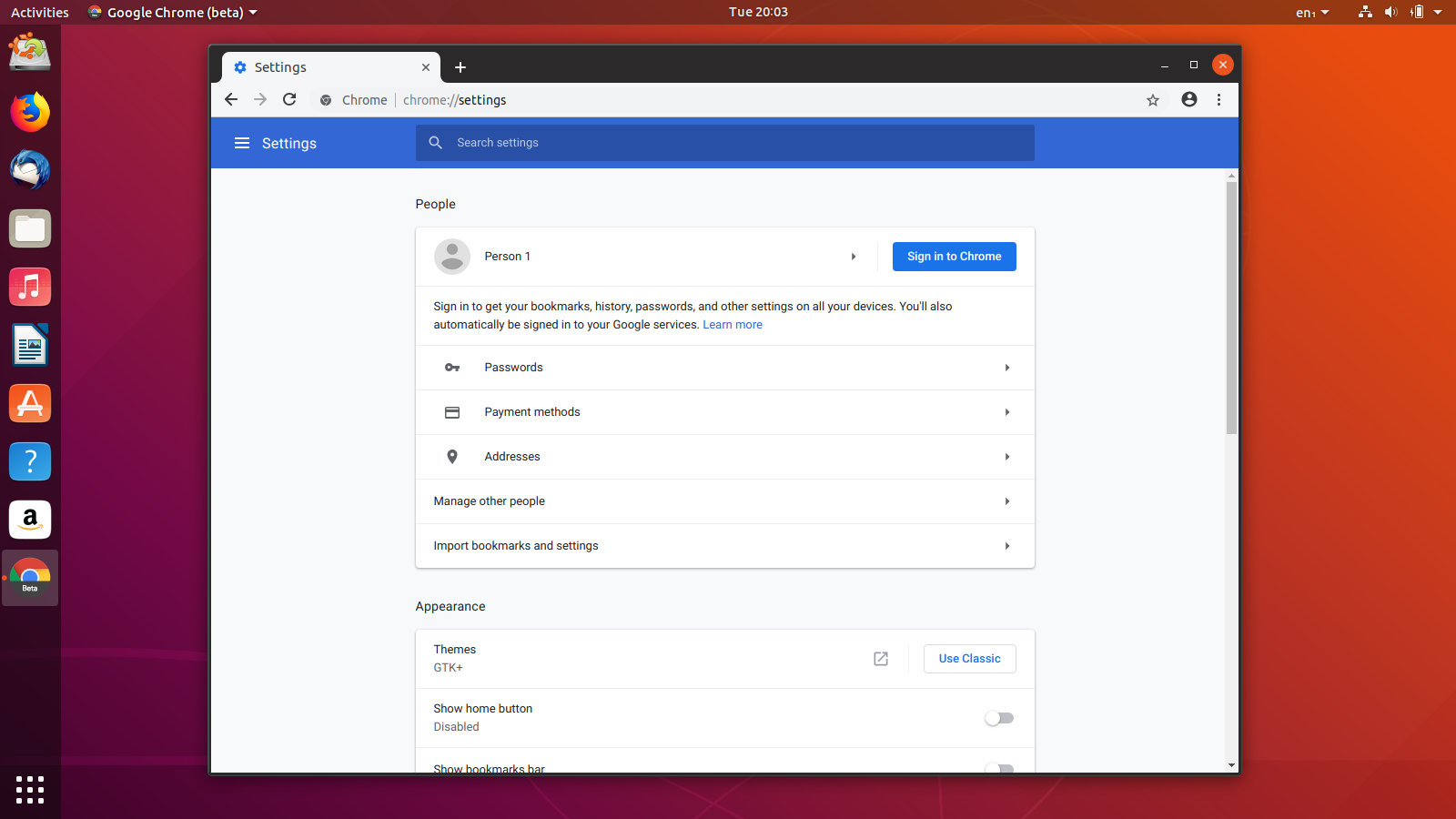Open LibreOffice Writer from the dock
The image size is (1456, 819).
pos(30,345)
